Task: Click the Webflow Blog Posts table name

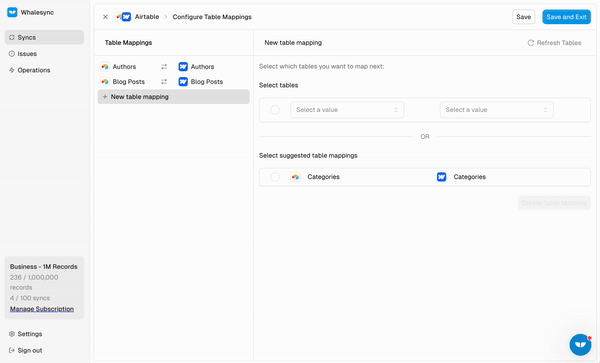Action: (207, 82)
